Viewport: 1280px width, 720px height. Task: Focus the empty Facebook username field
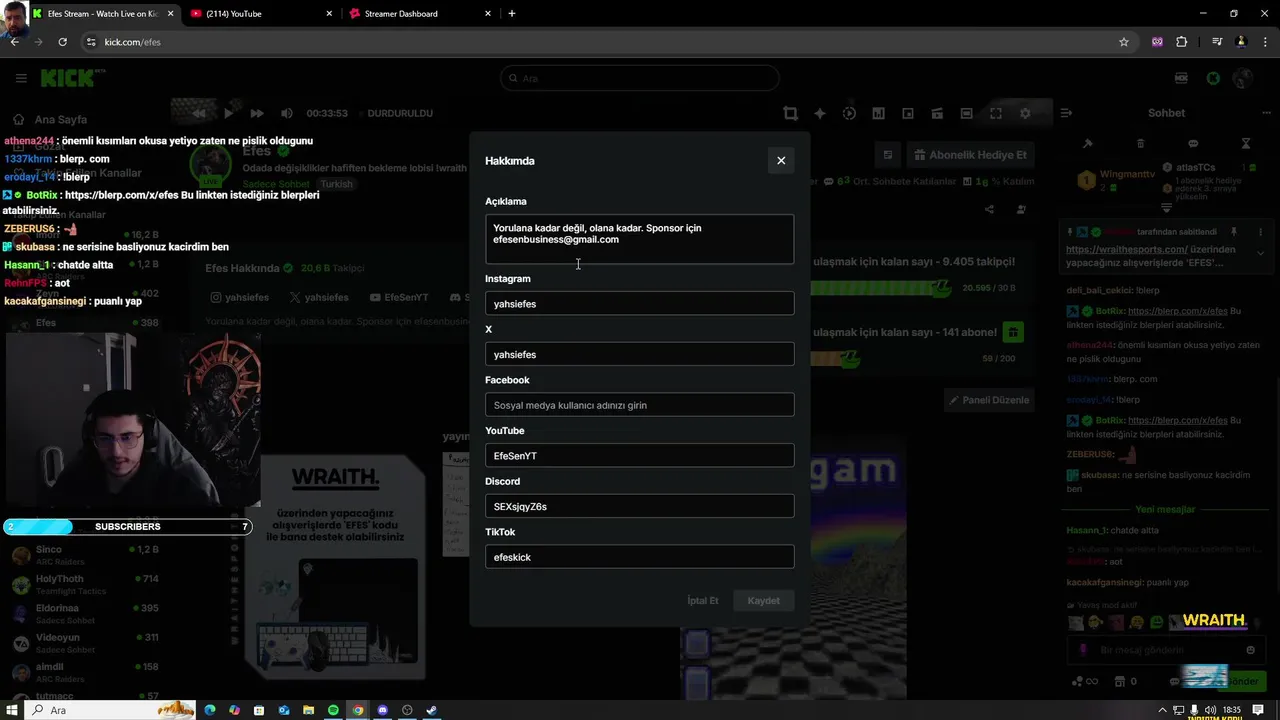pyautogui.click(x=639, y=405)
